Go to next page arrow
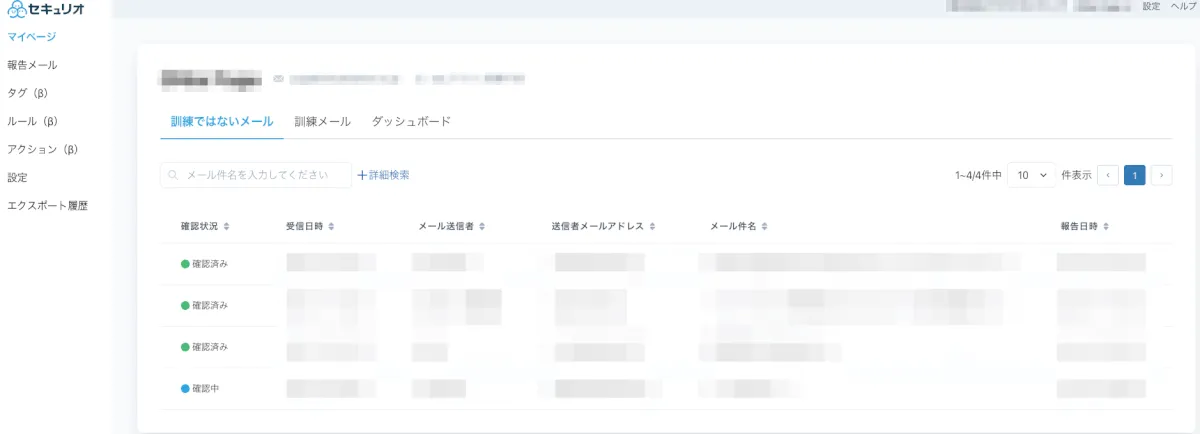Image resolution: width=1200 pixels, height=434 pixels. 1162,175
